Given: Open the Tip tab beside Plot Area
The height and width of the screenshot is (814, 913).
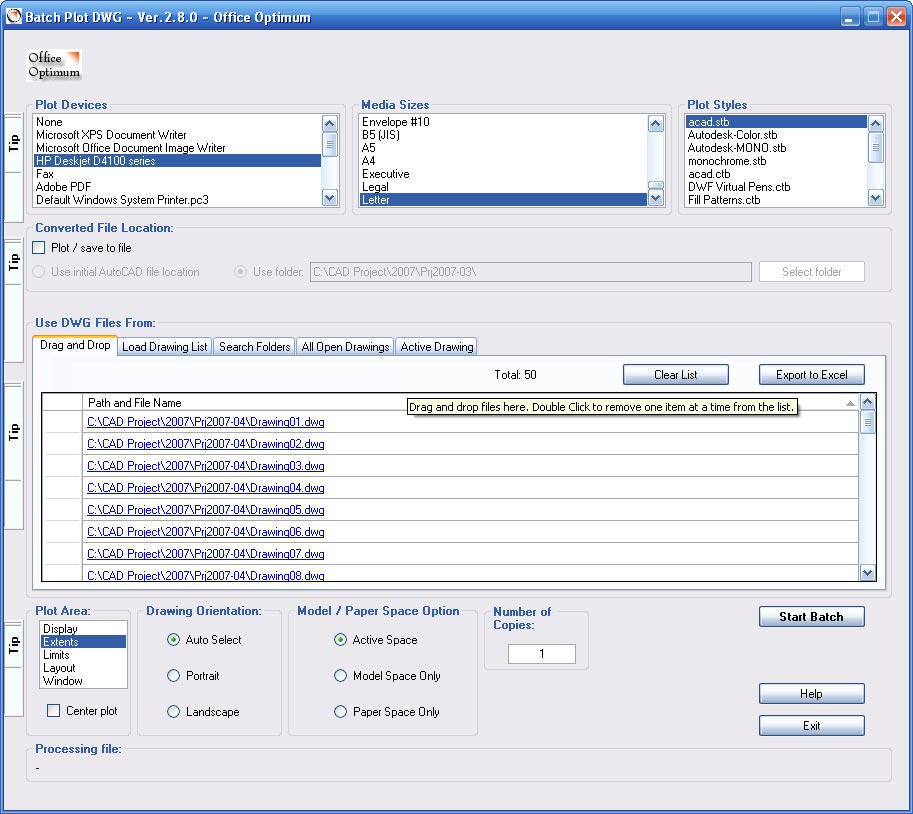Looking at the screenshot, I should click(13, 645).
